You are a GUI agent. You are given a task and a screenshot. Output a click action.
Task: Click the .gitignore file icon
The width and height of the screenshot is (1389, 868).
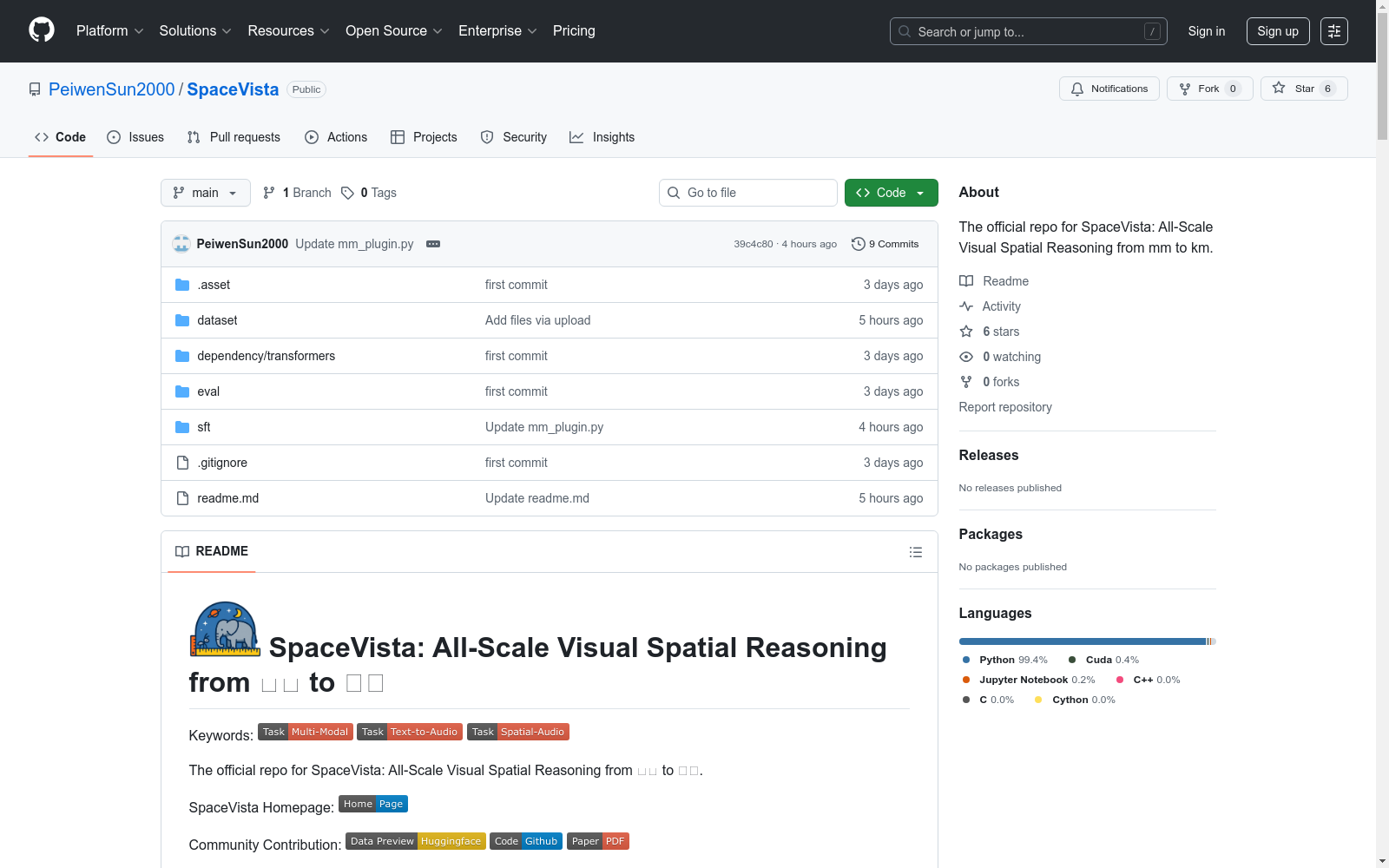pos(182,463)
